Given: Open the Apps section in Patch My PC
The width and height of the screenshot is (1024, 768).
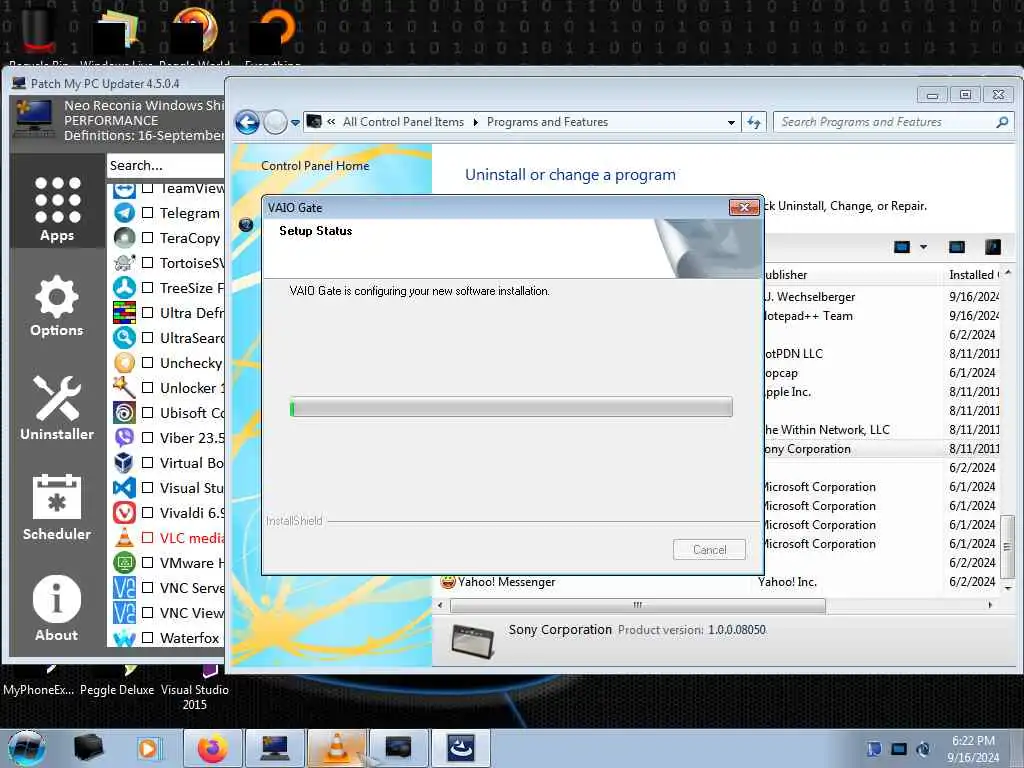Looking at the screenshot, I should (57, 209).
